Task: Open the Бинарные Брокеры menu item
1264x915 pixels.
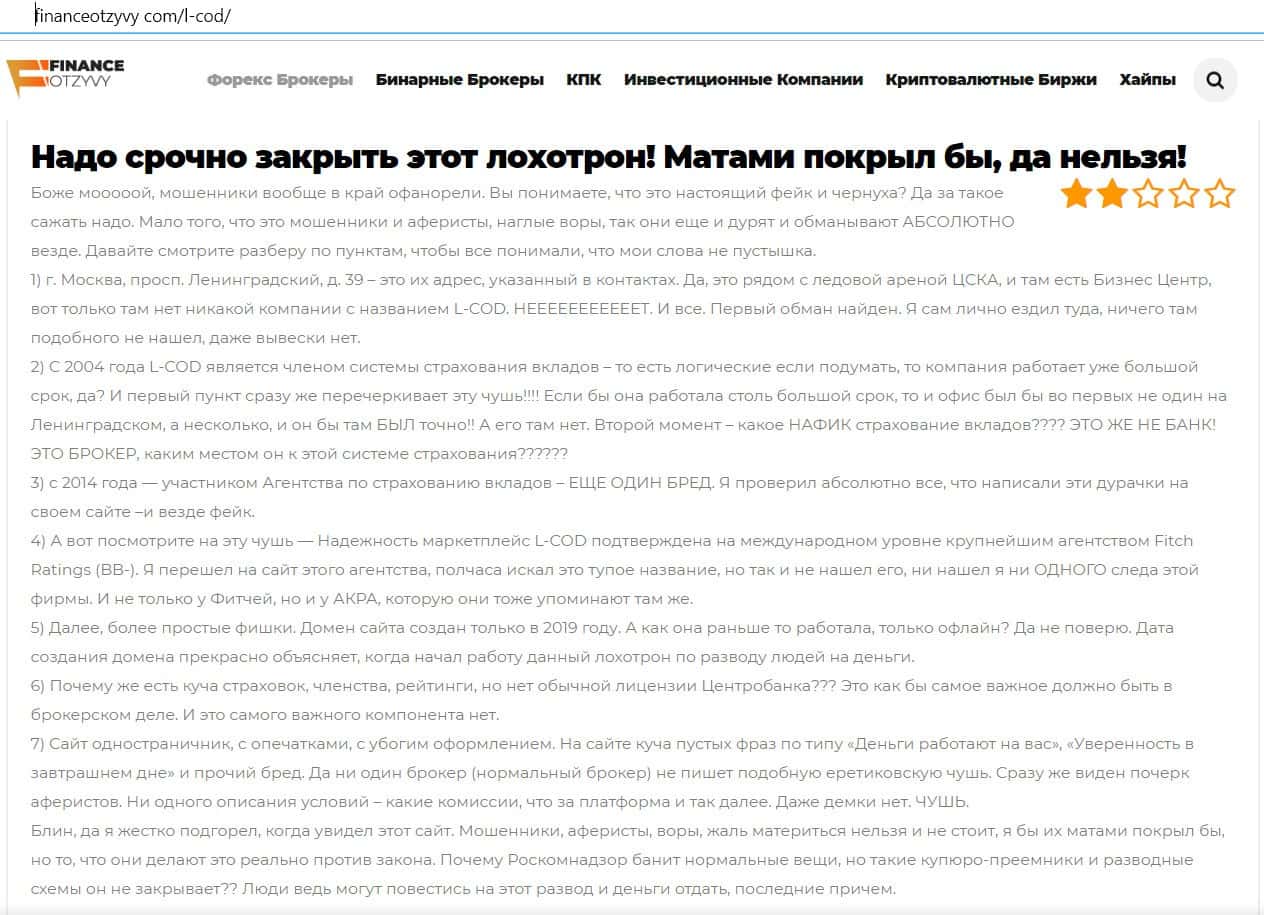Action: click(x=460, y=80)
